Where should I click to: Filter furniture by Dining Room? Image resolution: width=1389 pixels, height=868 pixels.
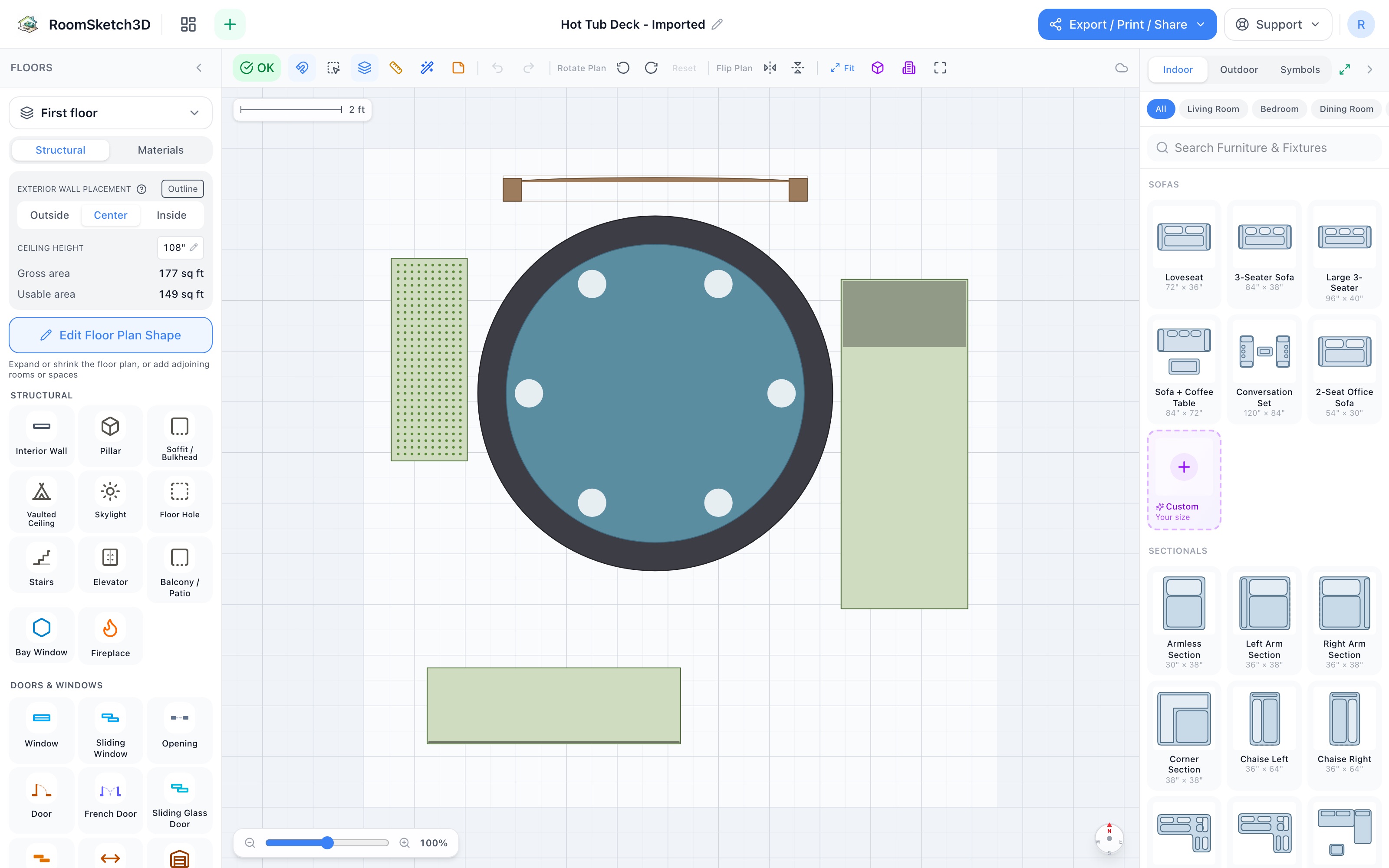1346,109
